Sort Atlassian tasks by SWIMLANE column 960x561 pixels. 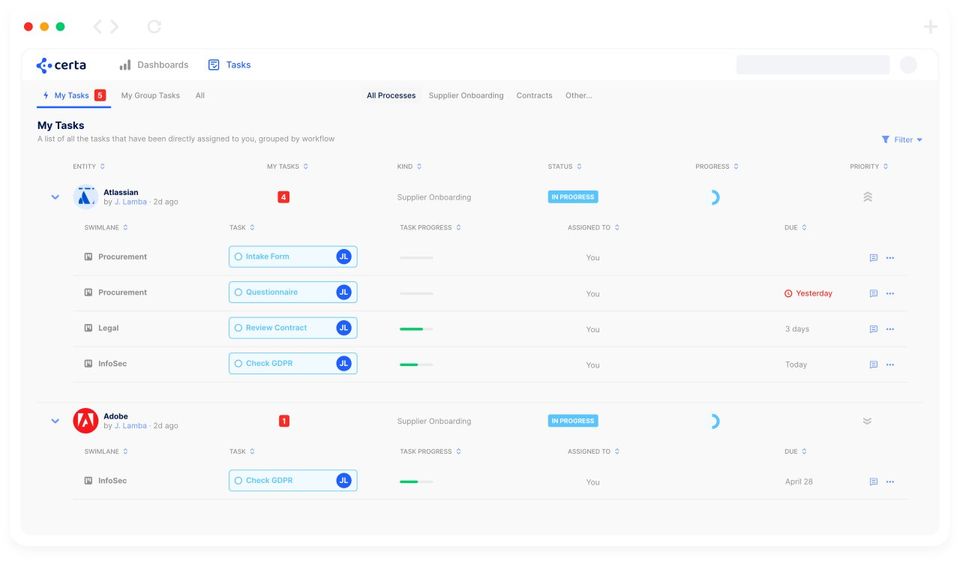(x=106, y=227)
